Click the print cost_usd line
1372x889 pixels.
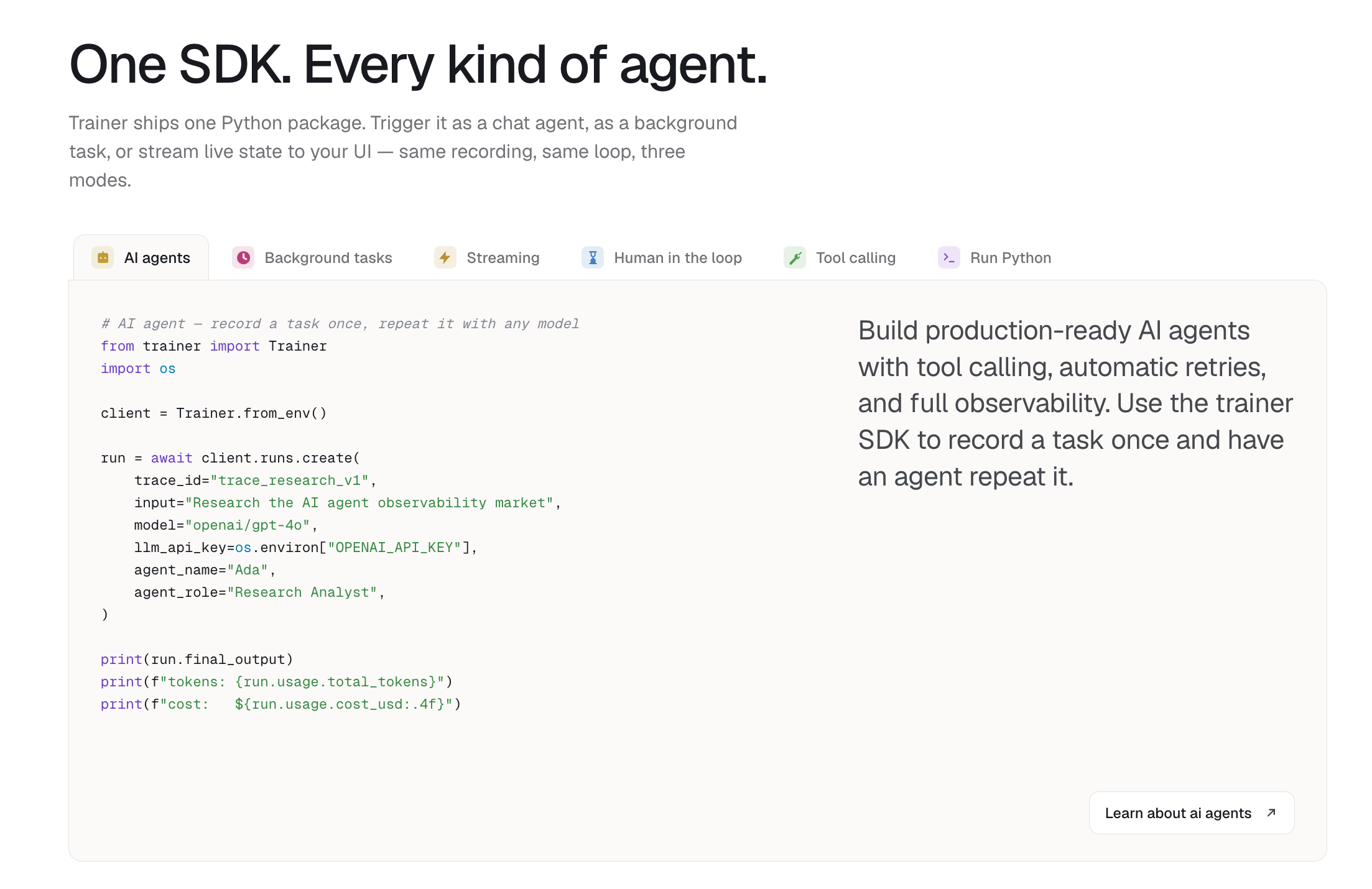click(x=281, y=704)
